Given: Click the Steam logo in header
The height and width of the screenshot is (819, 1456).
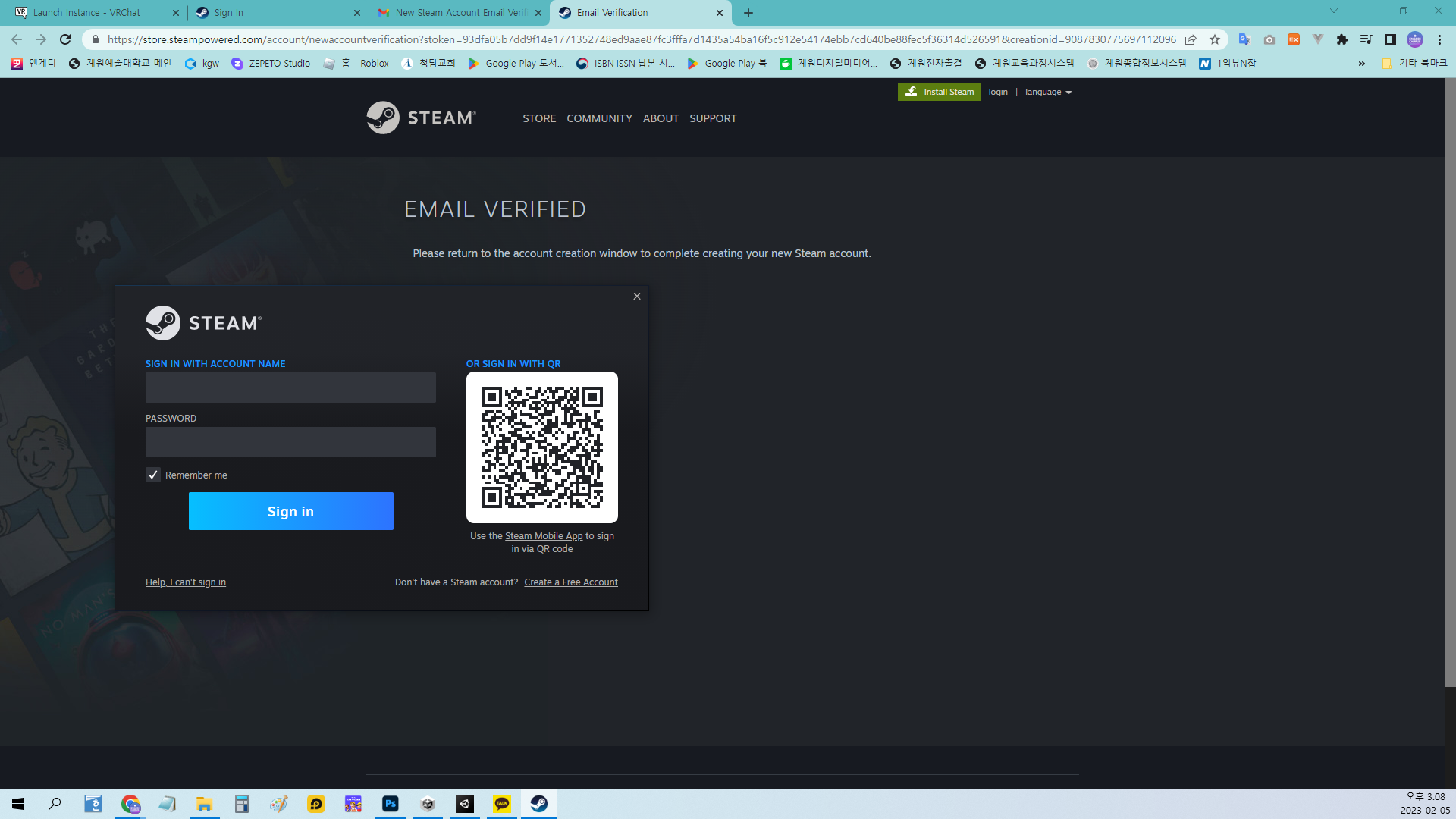Looking at the screenshot, I should pos(421,118).
